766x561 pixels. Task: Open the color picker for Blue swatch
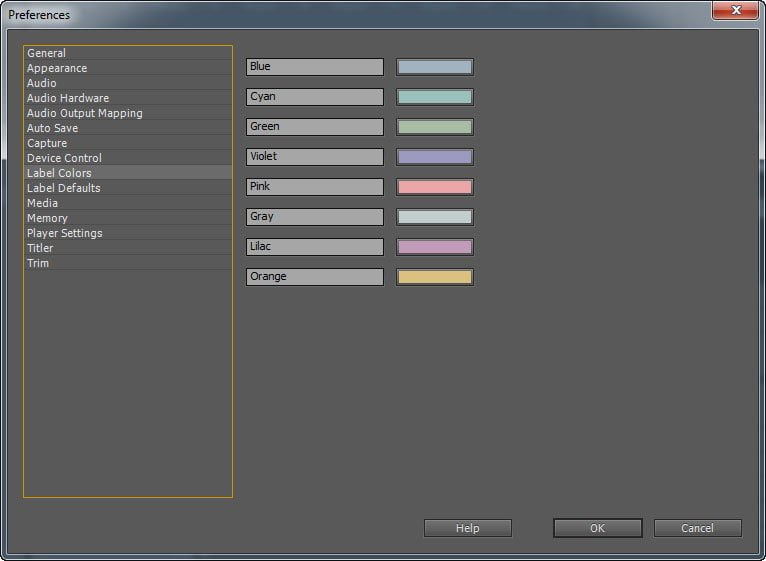435,67
